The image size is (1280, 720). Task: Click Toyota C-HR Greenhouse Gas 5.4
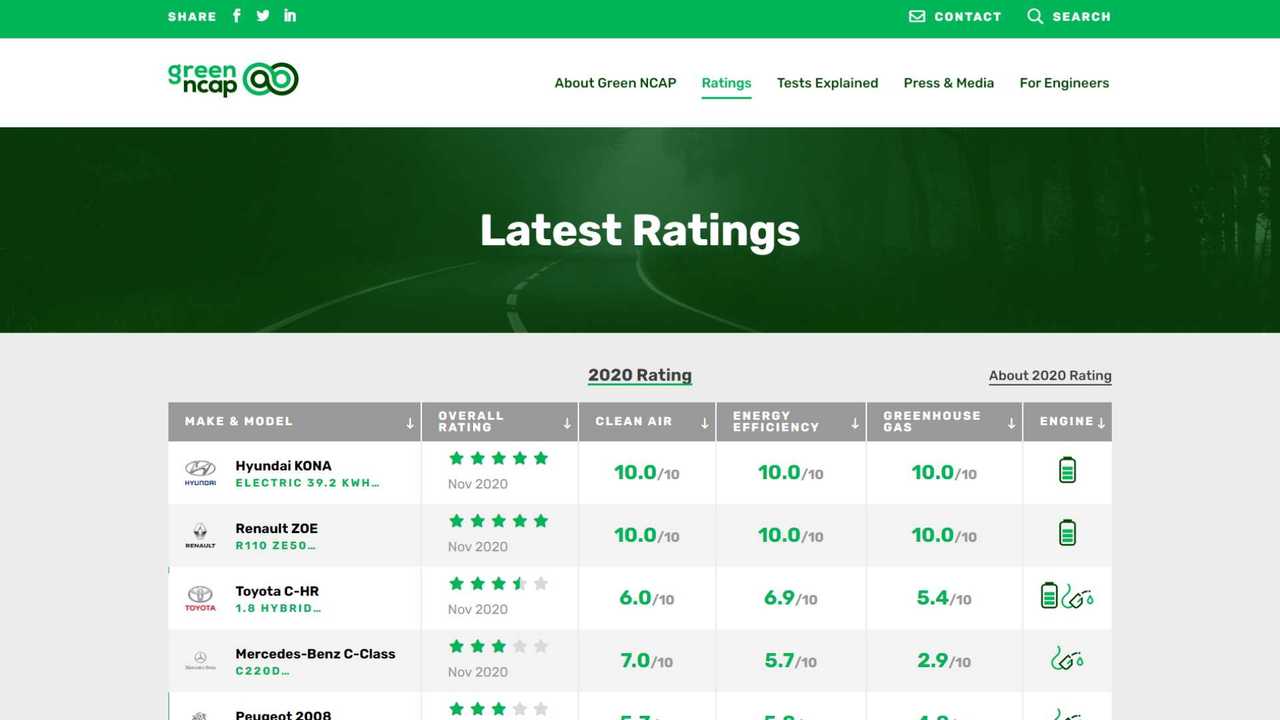[x=944, y=598]
